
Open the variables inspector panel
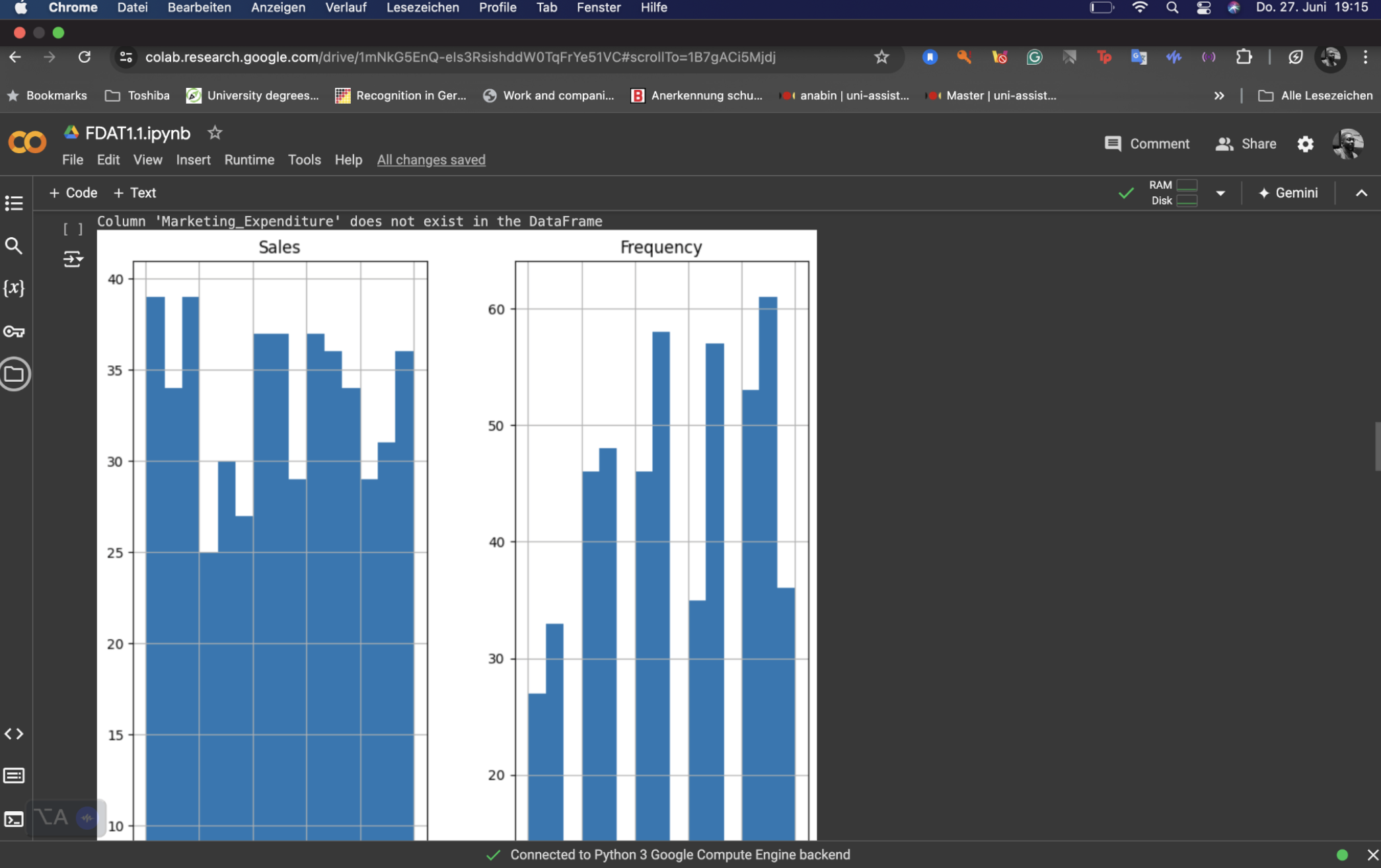pos(14,288)
